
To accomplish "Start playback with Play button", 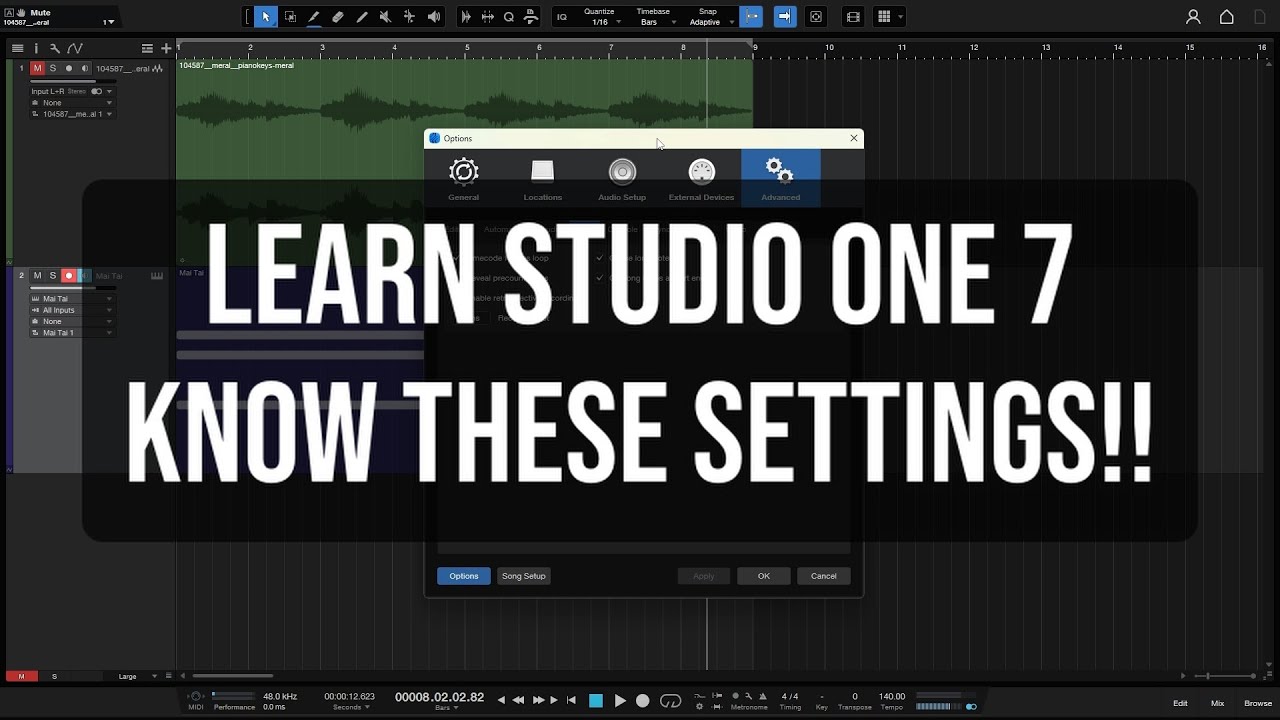I will click(620, 701).
